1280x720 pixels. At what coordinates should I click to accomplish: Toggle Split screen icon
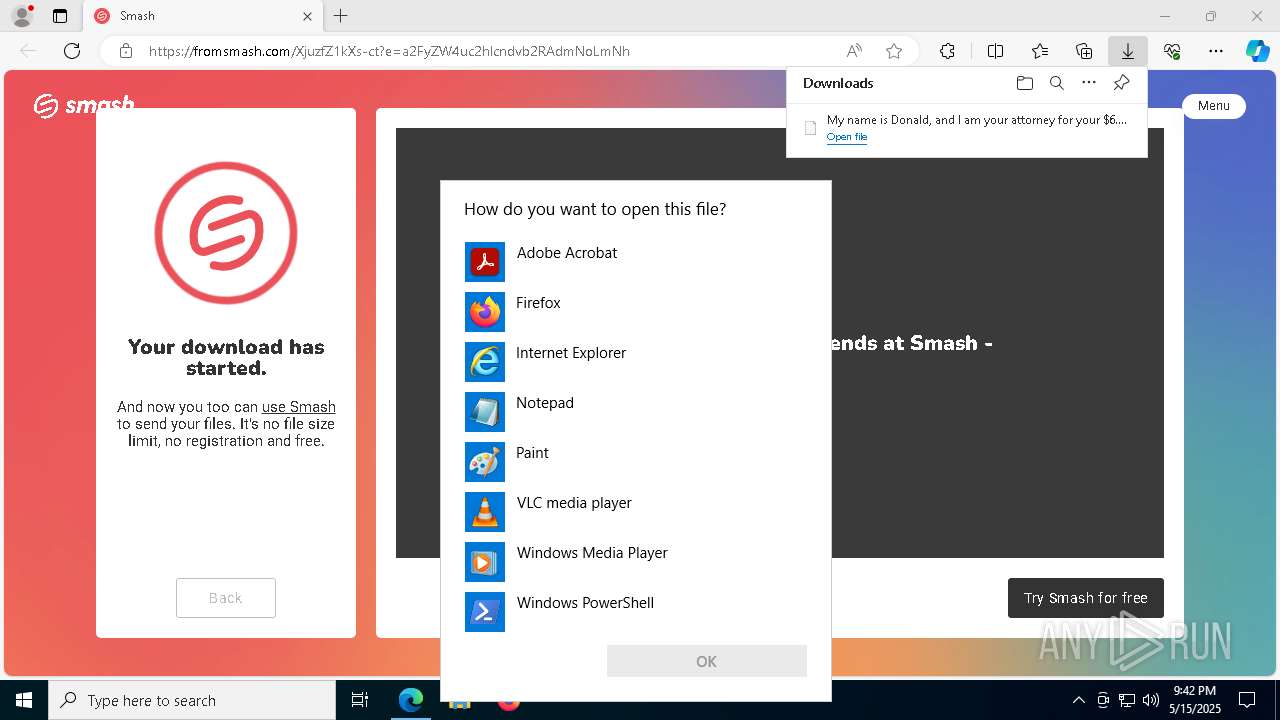tap(995, 51)
